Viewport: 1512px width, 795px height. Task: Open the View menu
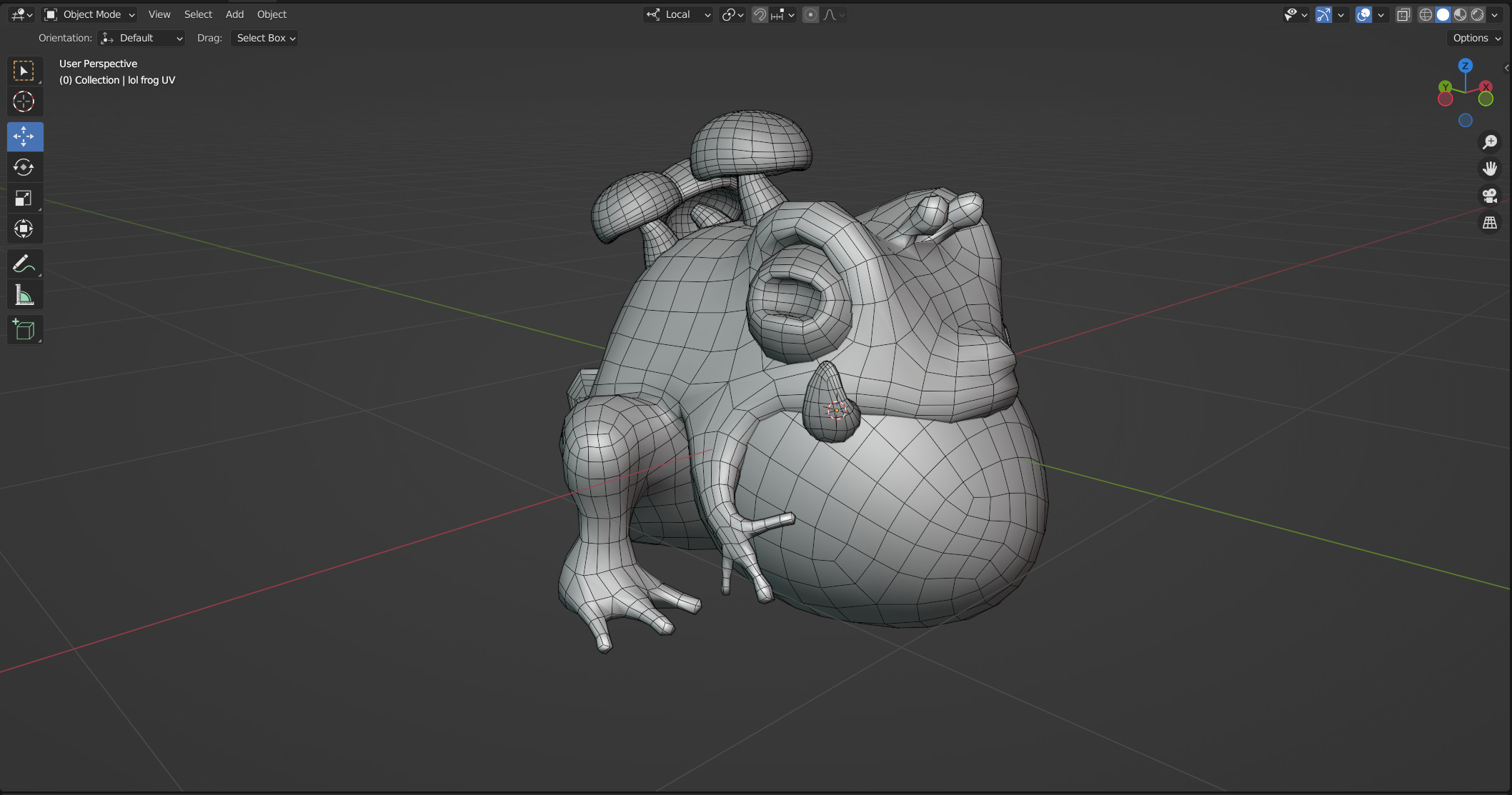click(159, 14)
